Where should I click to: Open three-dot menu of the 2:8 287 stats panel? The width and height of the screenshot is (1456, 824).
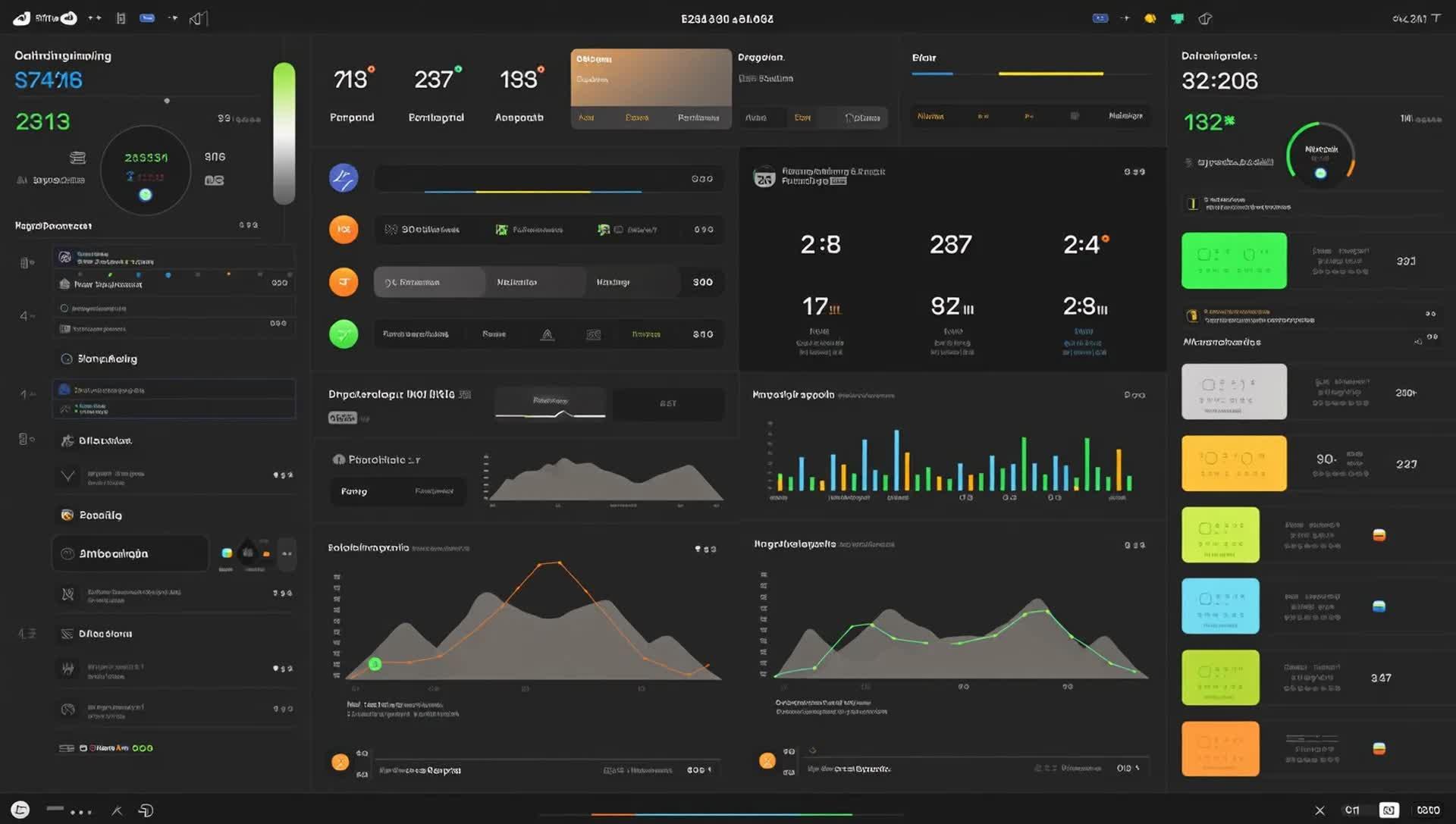pyautogui.click(x=1134, y=172)
